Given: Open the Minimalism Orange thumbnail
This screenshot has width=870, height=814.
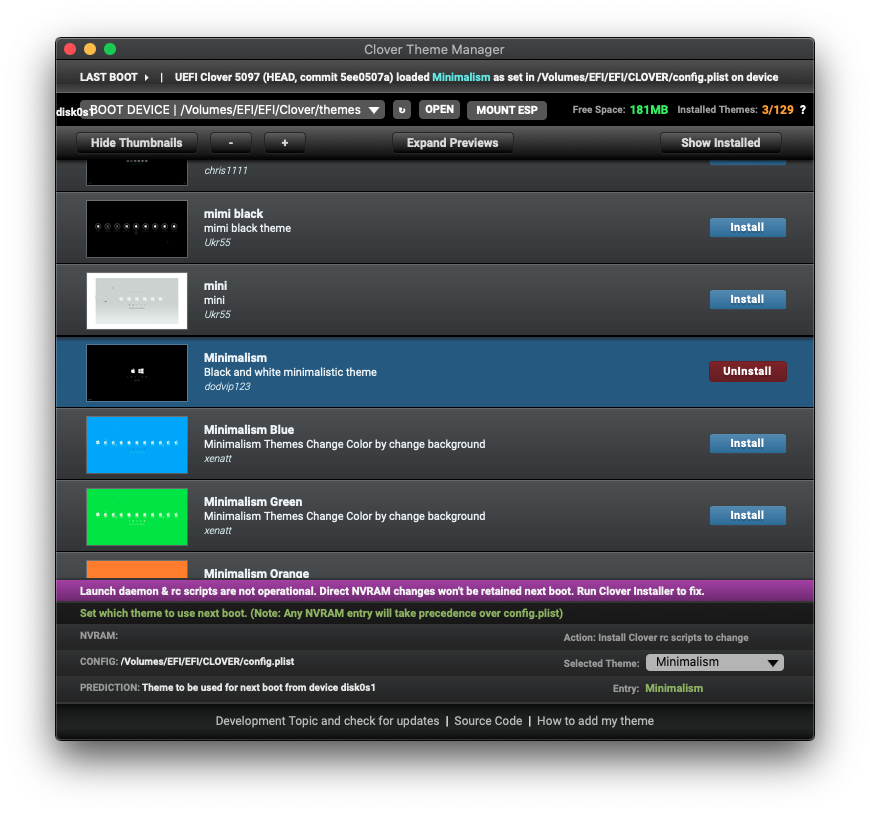Looking at the screenshot, I should (137, 569).
